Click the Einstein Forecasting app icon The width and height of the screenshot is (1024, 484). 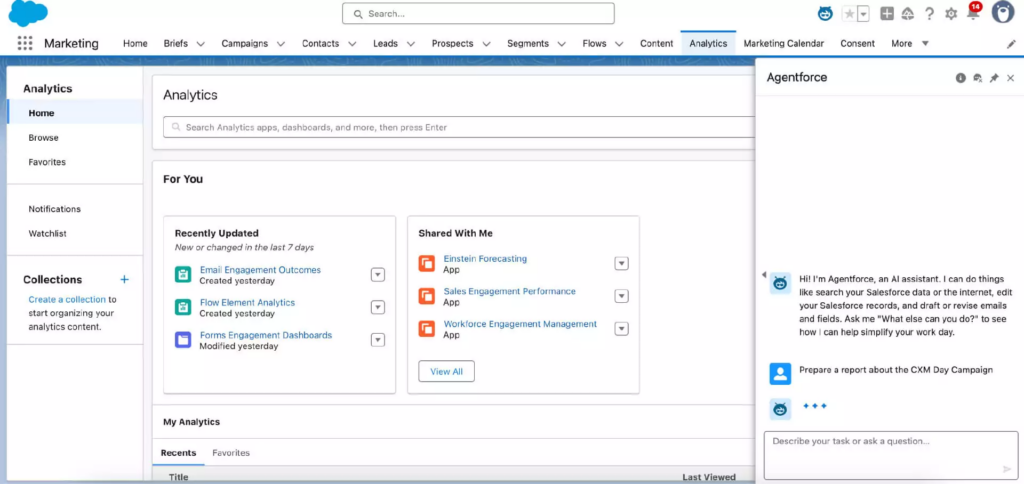(426, 263)
